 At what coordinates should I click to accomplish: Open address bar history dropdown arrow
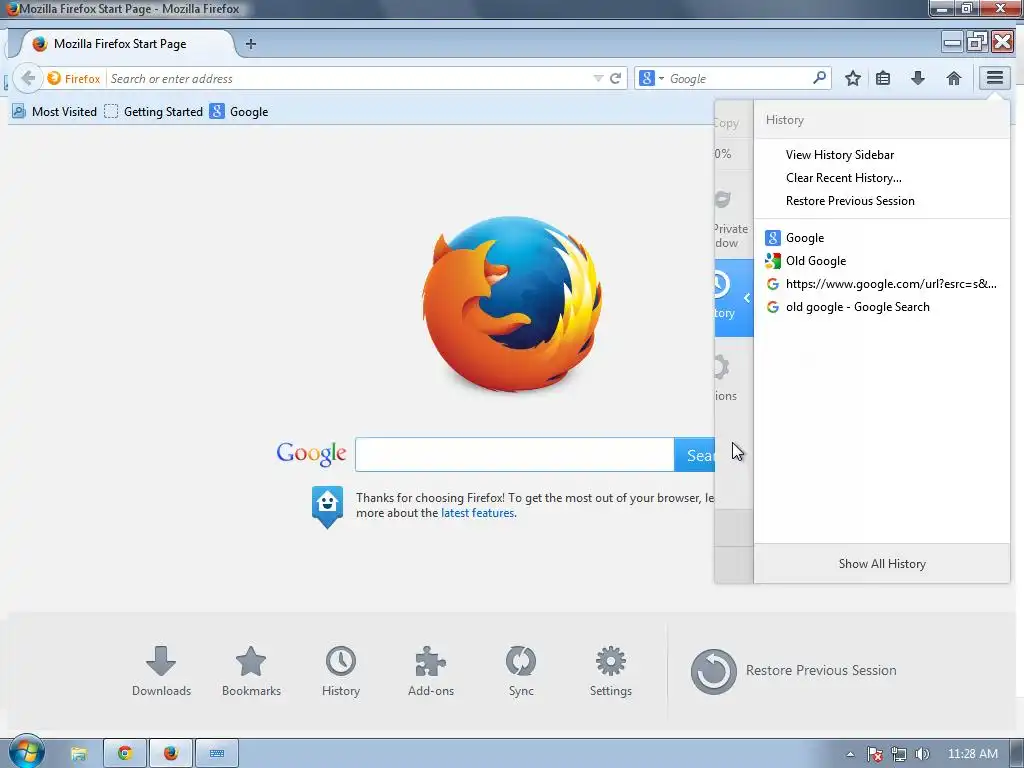598,78
